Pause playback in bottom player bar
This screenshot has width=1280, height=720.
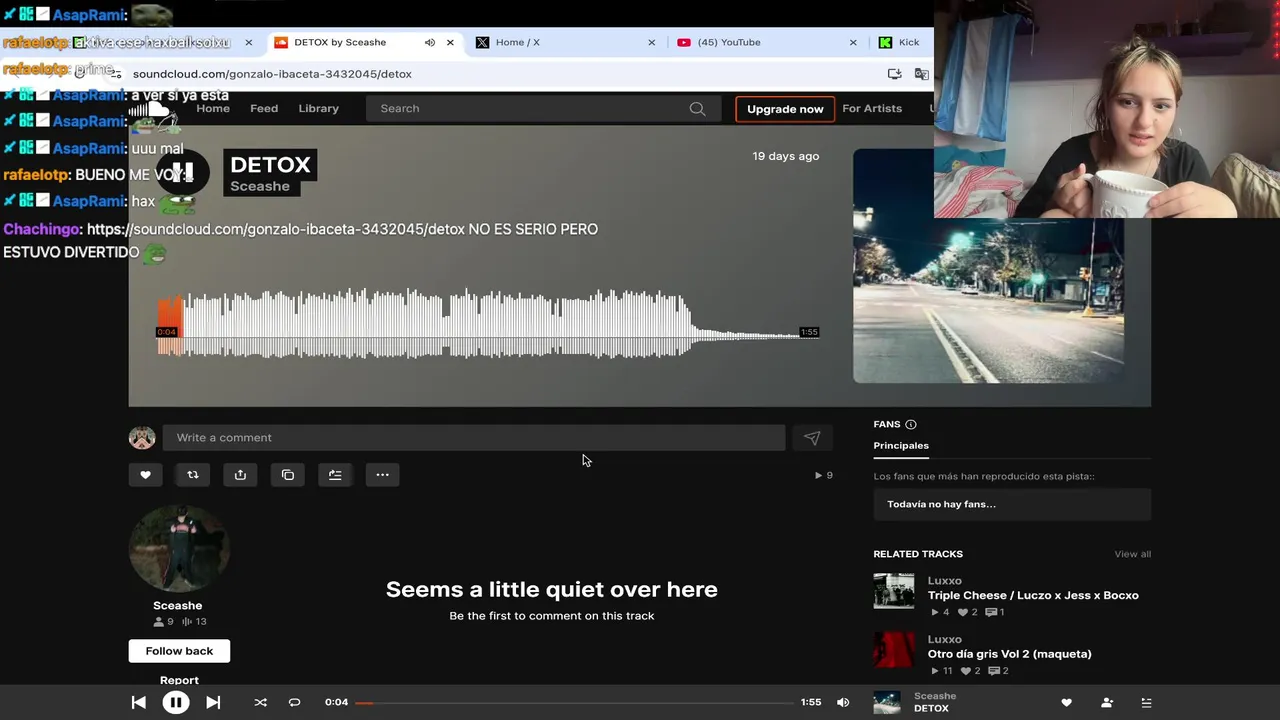[x=175, y=702]
